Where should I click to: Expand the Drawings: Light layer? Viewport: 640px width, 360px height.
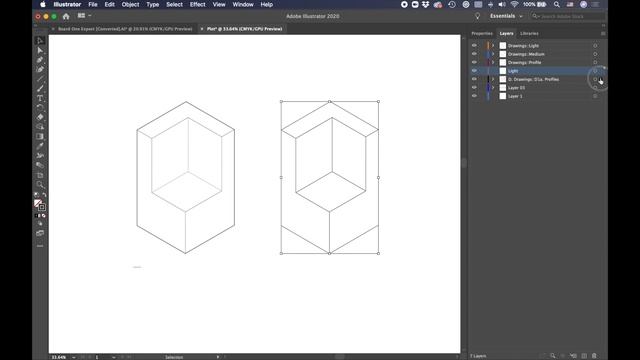493,46
